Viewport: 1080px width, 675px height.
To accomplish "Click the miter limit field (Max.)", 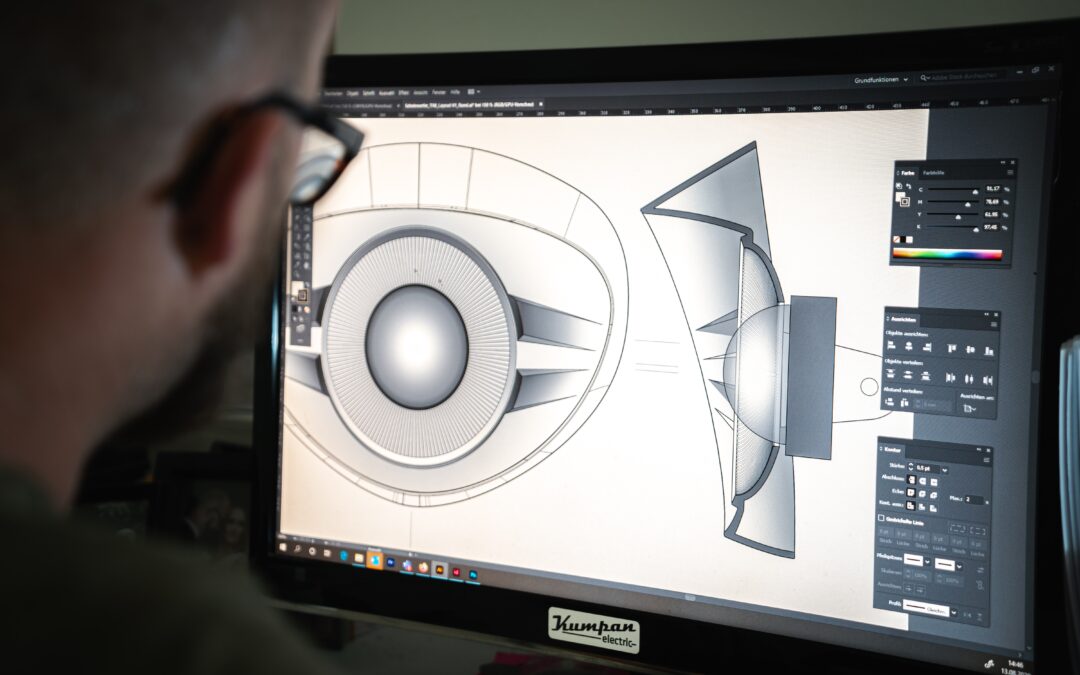I will coord(973,499).
